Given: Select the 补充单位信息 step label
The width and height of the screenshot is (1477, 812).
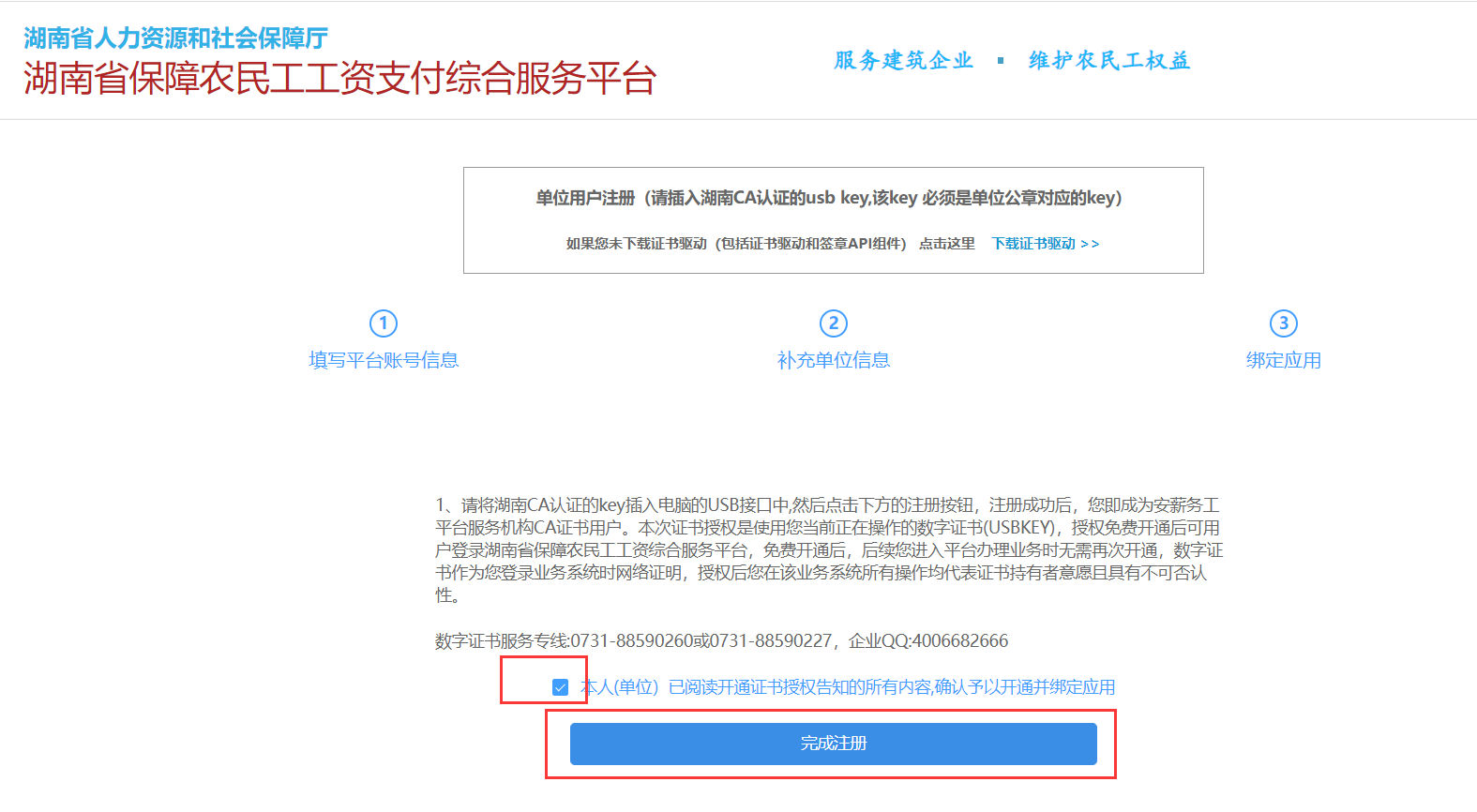Looking at the screenshot, I should [x=834, y=360].
